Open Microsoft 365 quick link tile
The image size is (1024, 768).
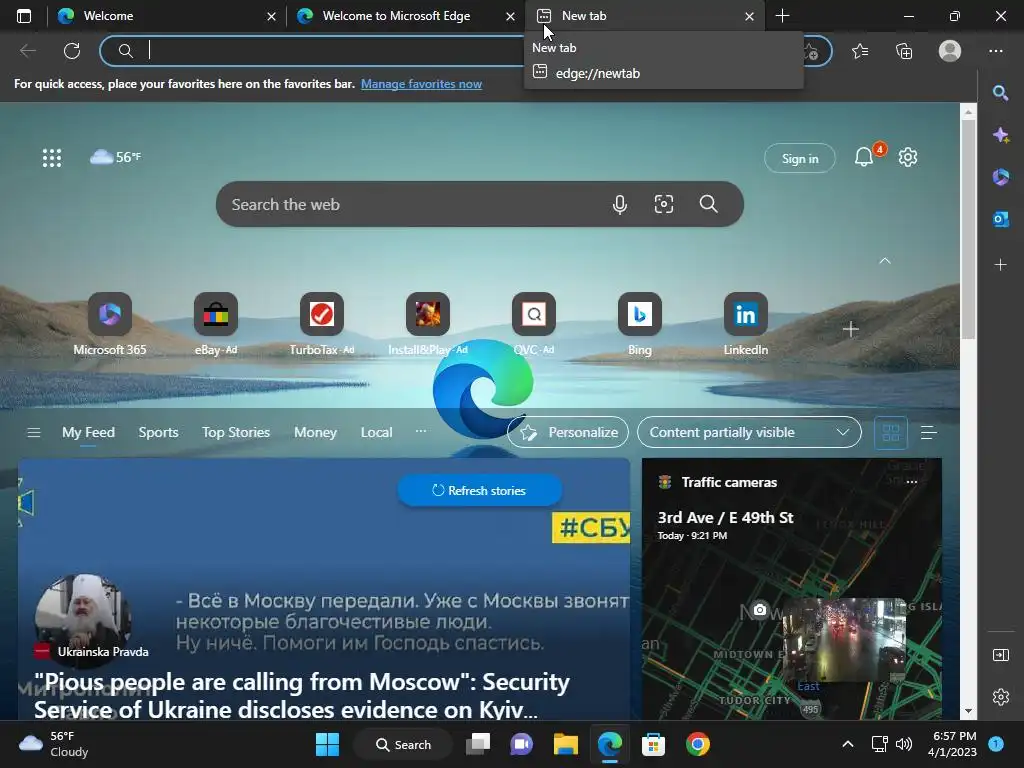(110, 325)
